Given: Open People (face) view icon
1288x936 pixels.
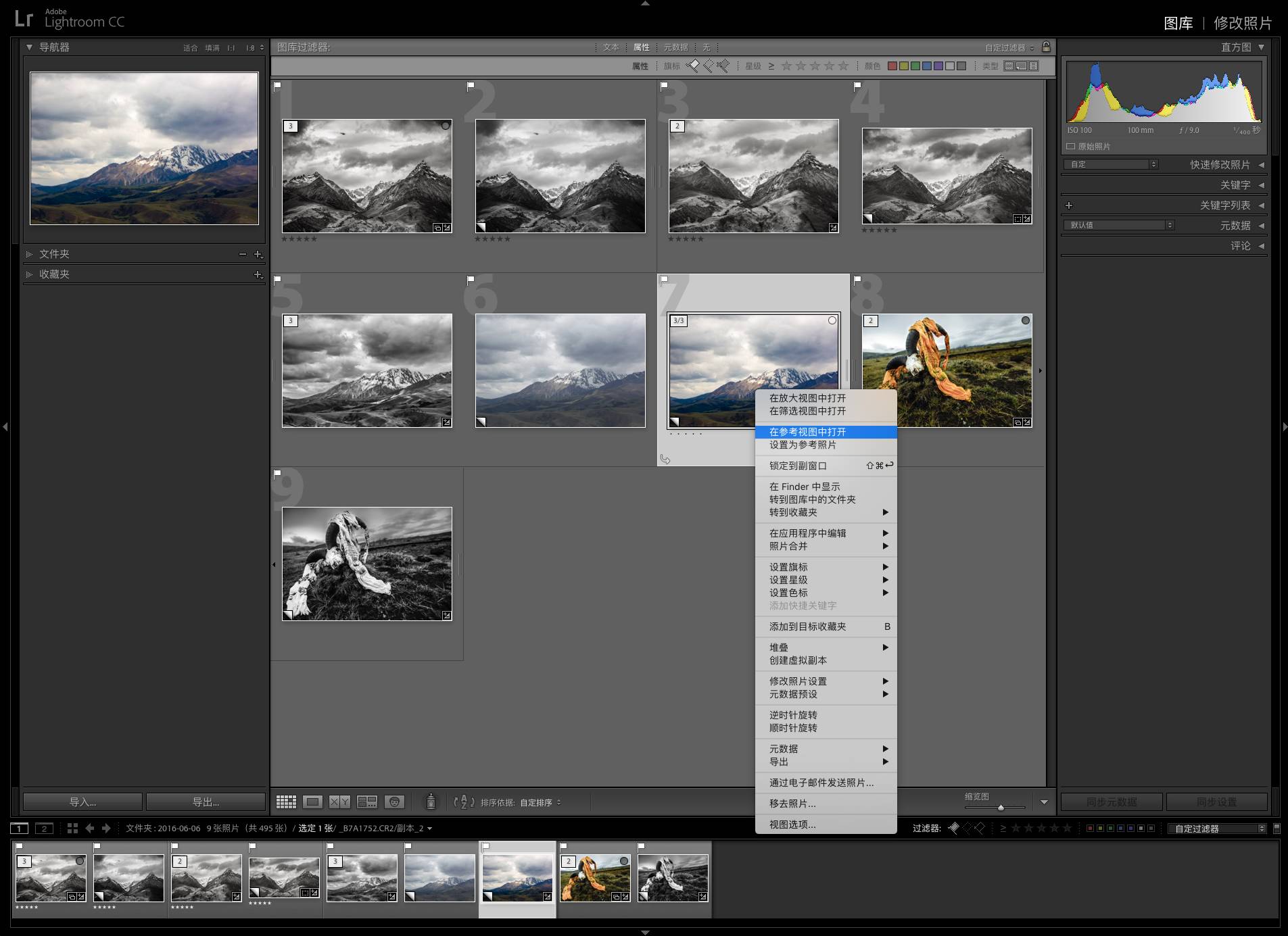Looking at the screenshot, I should coord(394,802).
